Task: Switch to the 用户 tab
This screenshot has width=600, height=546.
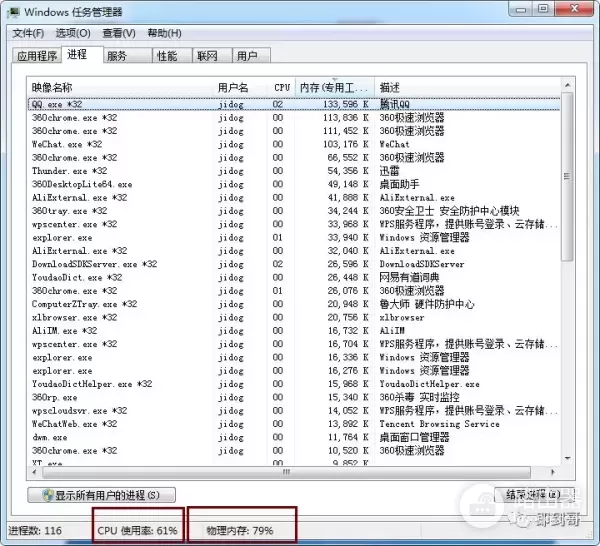Action: [251, 56]
